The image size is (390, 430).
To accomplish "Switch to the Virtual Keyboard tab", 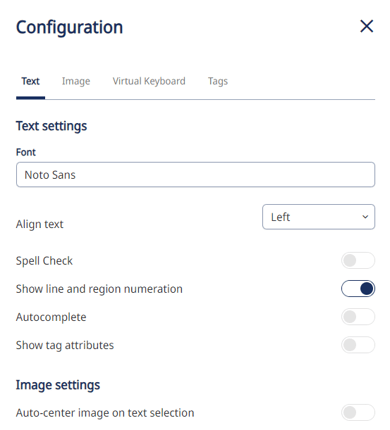I will [x=149, y=81].
